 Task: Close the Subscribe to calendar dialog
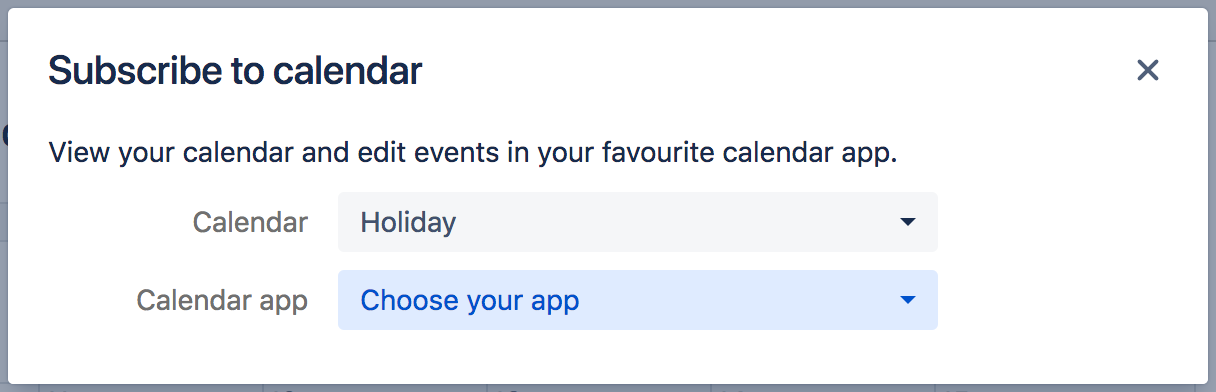[1147, 70]
